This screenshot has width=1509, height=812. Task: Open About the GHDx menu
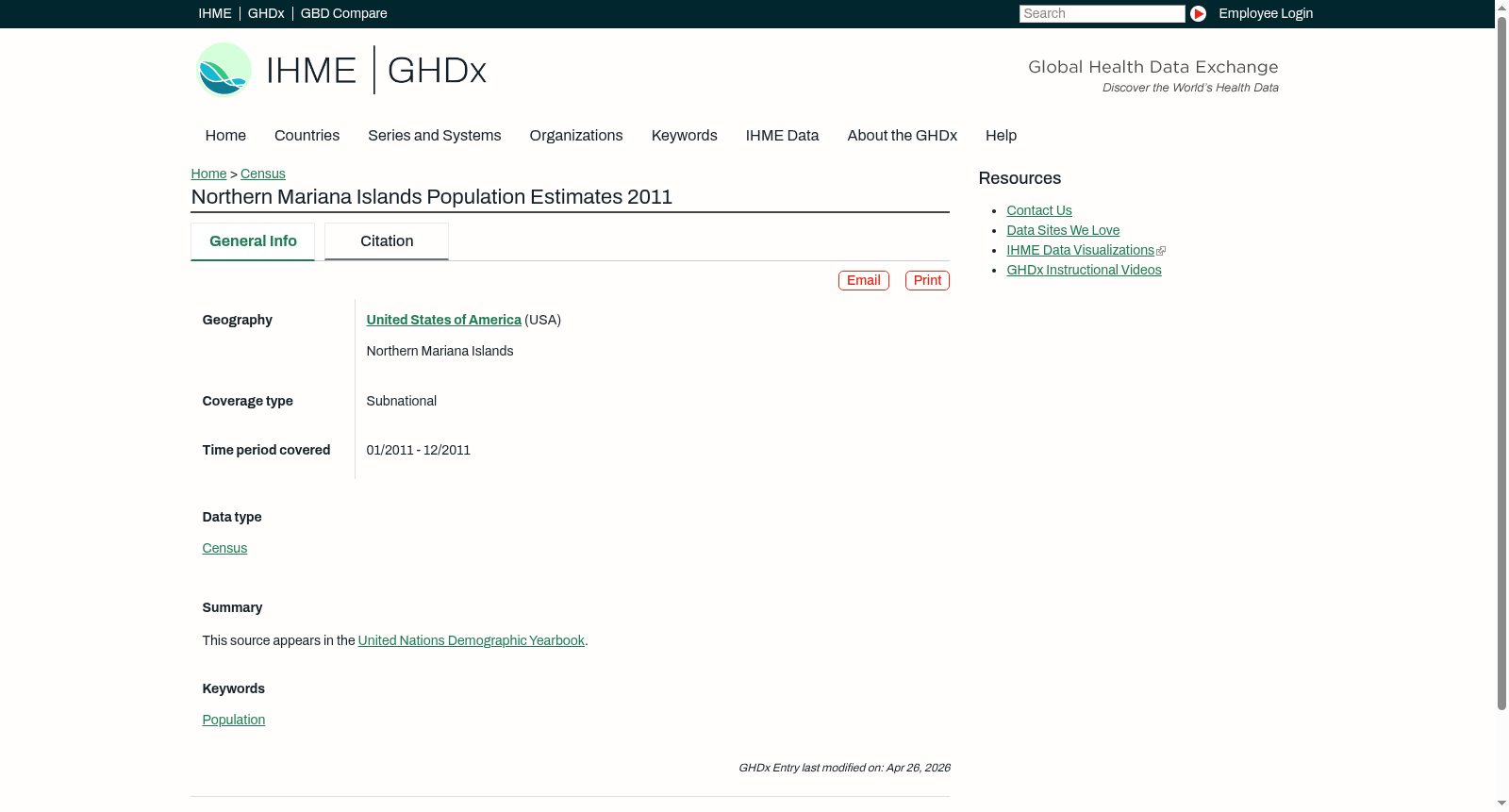pyautogui.click(x=903, y=136)
